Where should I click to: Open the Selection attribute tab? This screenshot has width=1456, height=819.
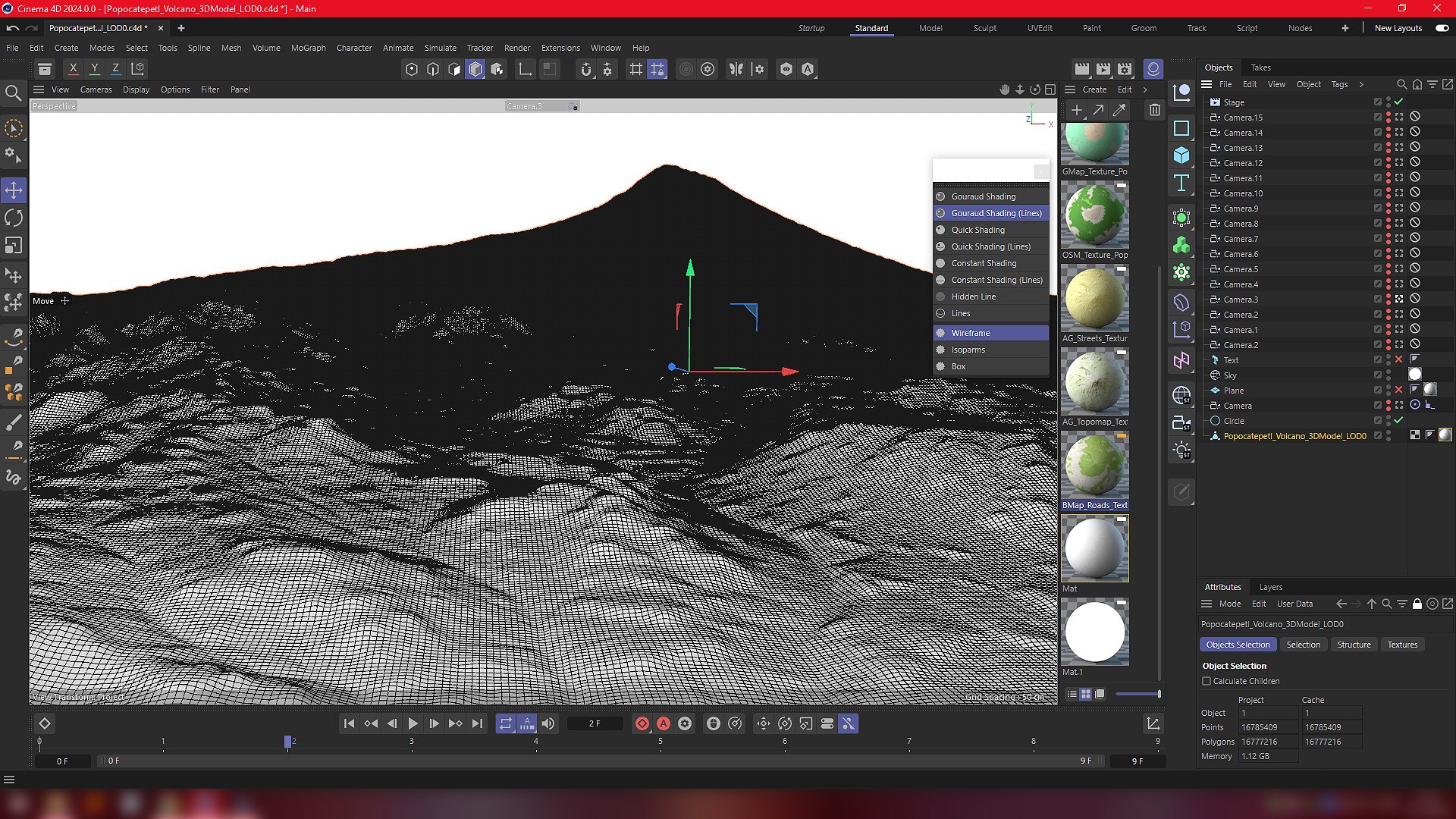pyautogui.click(x=1303, y=645)
